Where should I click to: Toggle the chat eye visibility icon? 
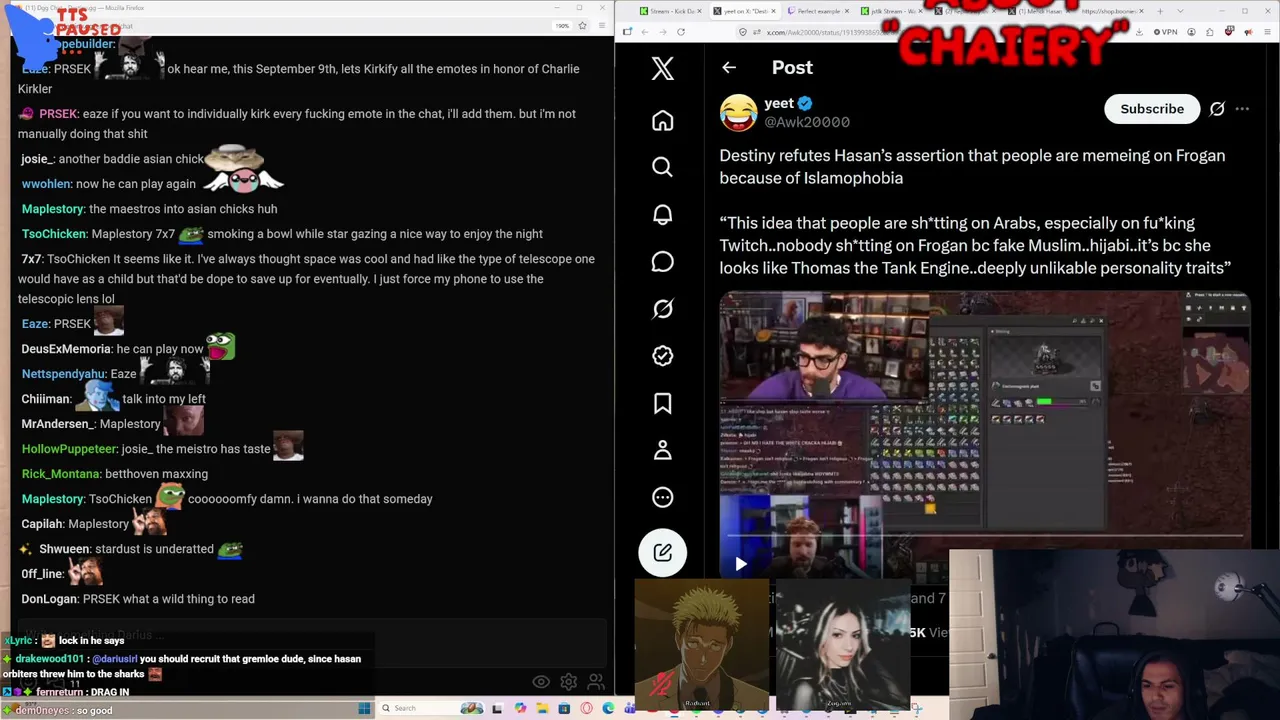[541, 682]
